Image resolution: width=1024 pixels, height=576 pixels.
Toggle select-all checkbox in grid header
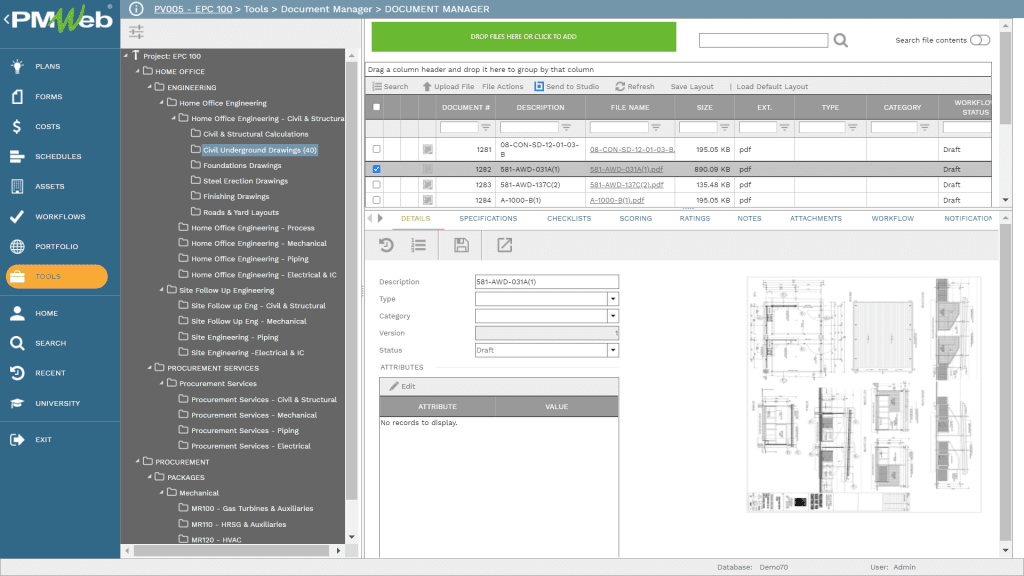tap(376, 107)
